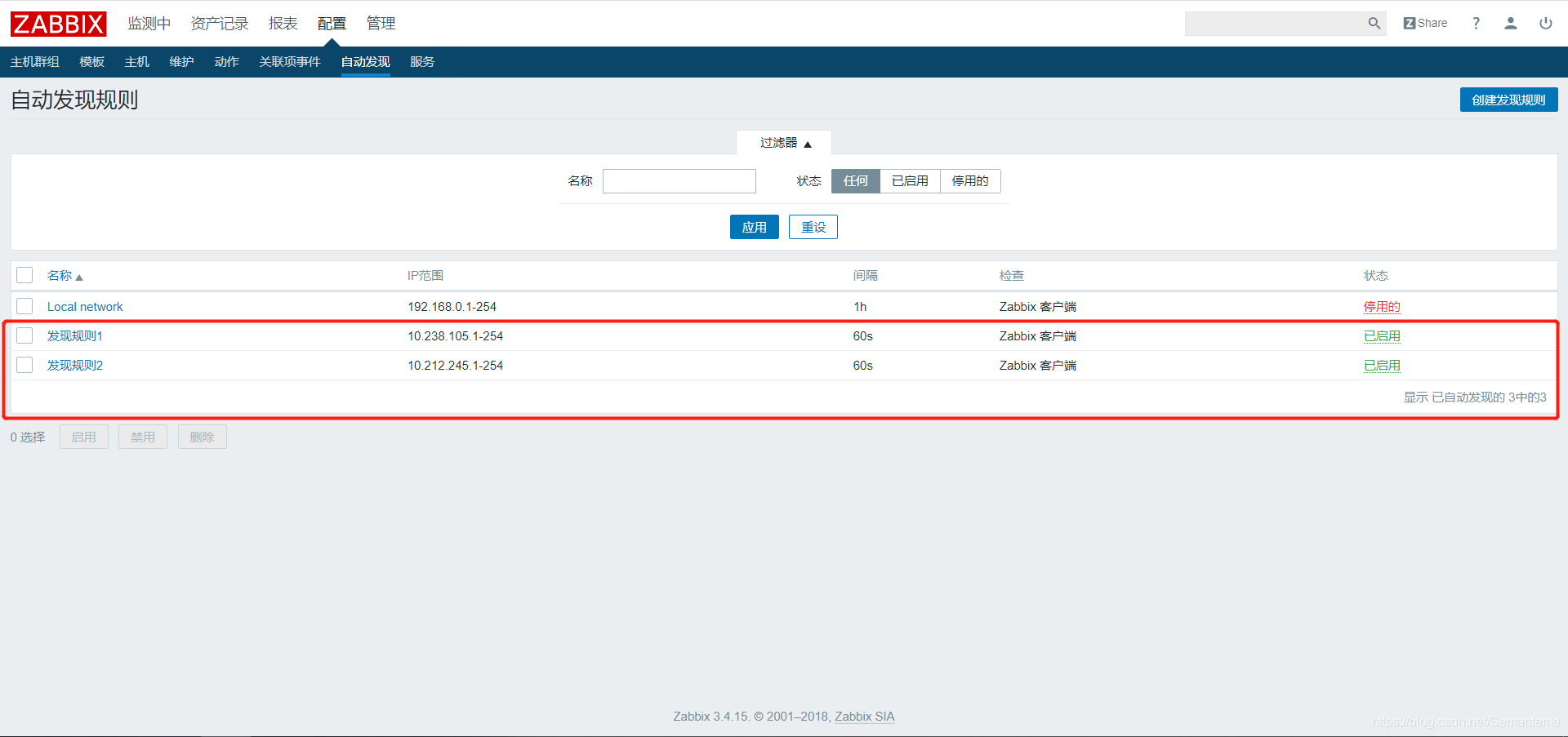Image resolution: width=1568 pixels, height=737 pixels.
Task: Go to 模板 submenu
Action: point(91,62)
